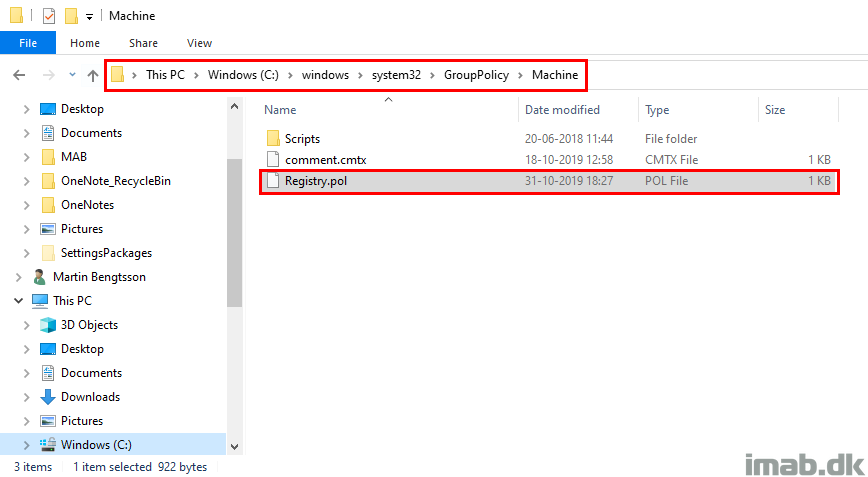
Task: Expand the 3D Objects tree node
Action: click(27, 325)
